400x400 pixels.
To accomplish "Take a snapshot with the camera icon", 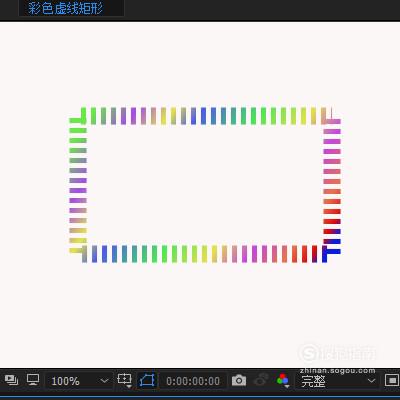I will coord(239,380).
